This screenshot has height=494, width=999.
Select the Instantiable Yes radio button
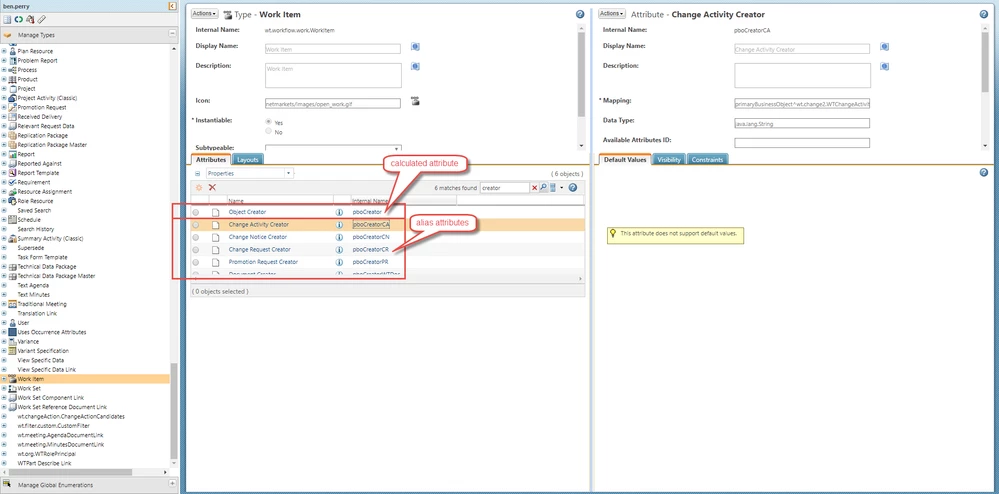coord(268,122)
